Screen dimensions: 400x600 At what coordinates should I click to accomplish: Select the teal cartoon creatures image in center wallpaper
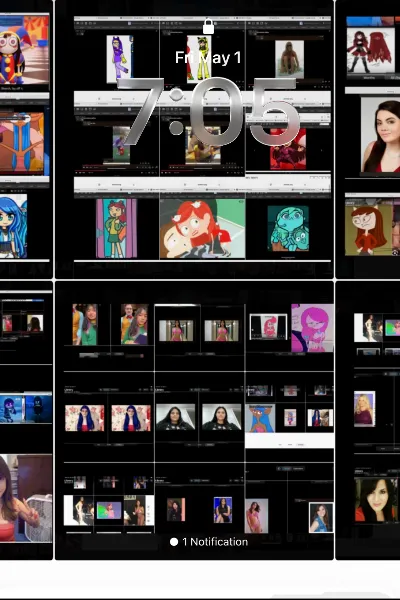pos(288,228)
